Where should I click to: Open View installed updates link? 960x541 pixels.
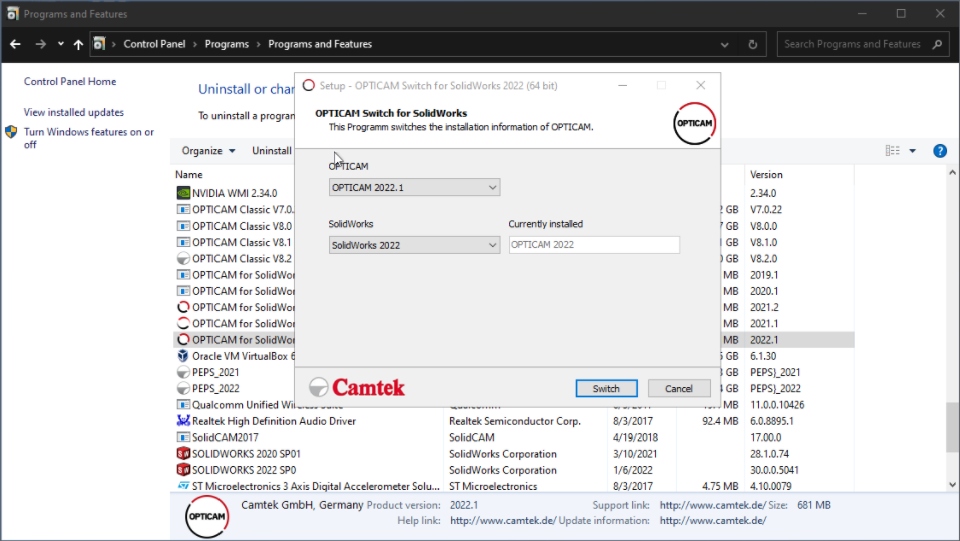pos(73,112)
